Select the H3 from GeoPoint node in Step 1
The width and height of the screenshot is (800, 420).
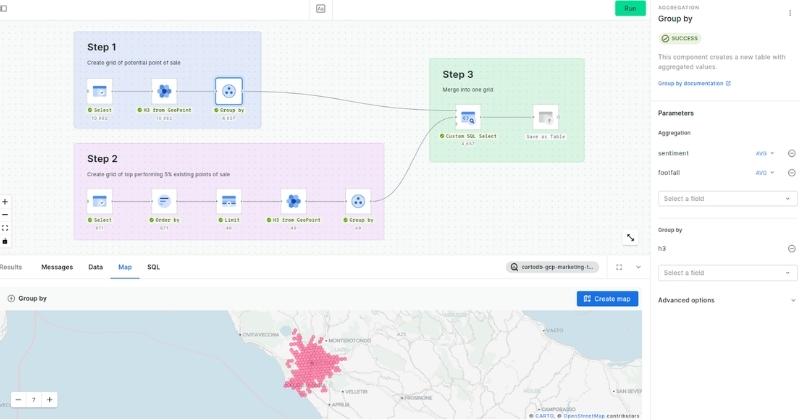pos(163,92)
